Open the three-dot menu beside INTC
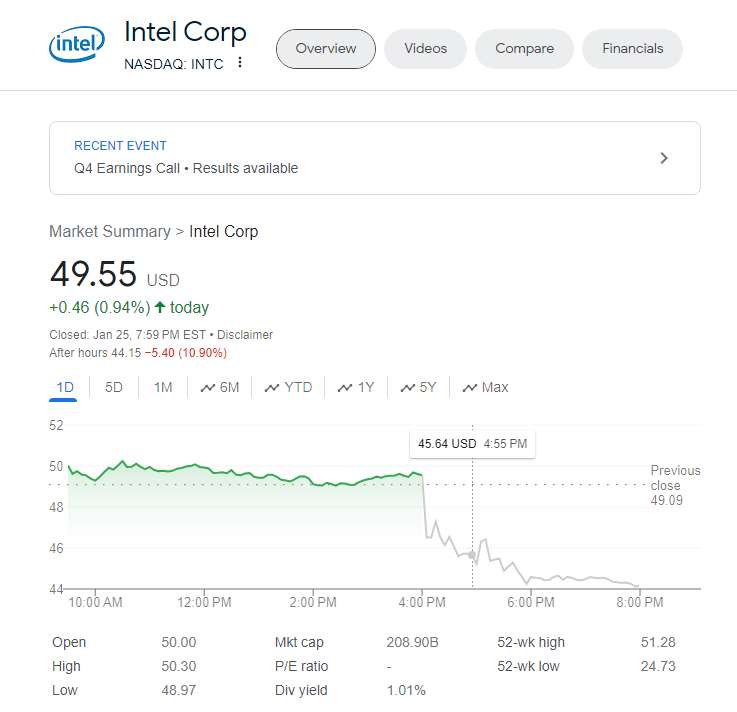The height and width of the screenshot is (712, 737). coord(240,63)
